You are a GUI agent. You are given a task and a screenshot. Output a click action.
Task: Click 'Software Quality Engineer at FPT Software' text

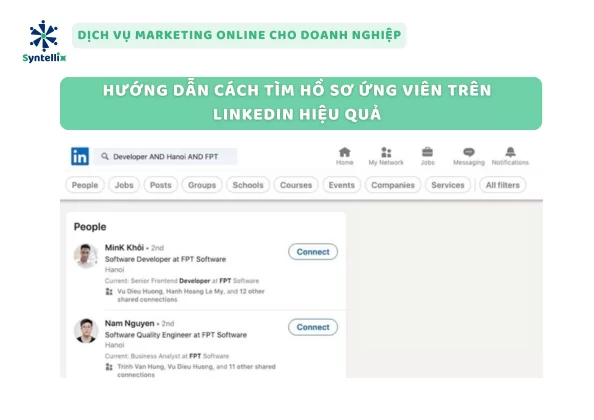(176, 335)
